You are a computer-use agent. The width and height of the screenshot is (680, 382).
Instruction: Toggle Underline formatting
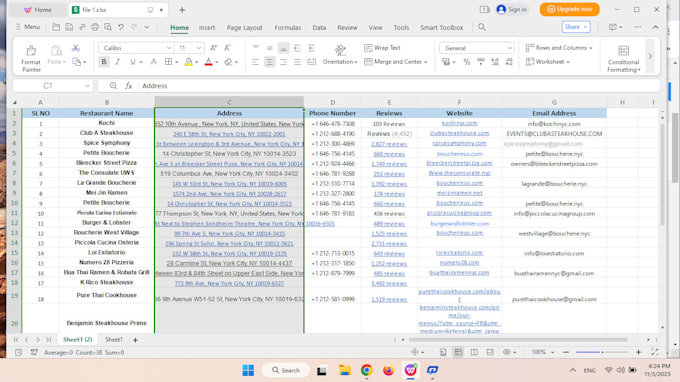[132, 62]
